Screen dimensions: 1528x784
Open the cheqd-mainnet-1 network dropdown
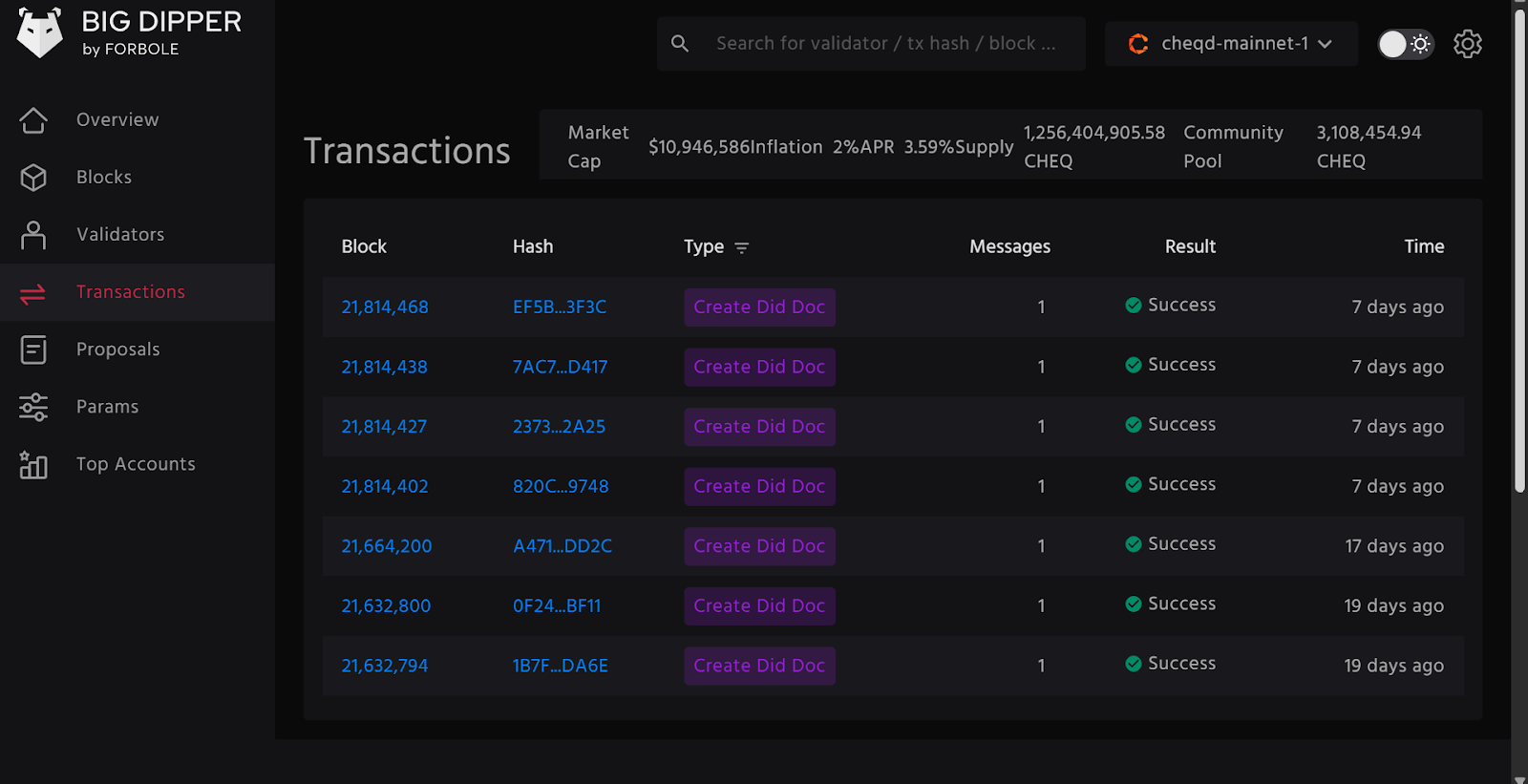point(1231,44)
